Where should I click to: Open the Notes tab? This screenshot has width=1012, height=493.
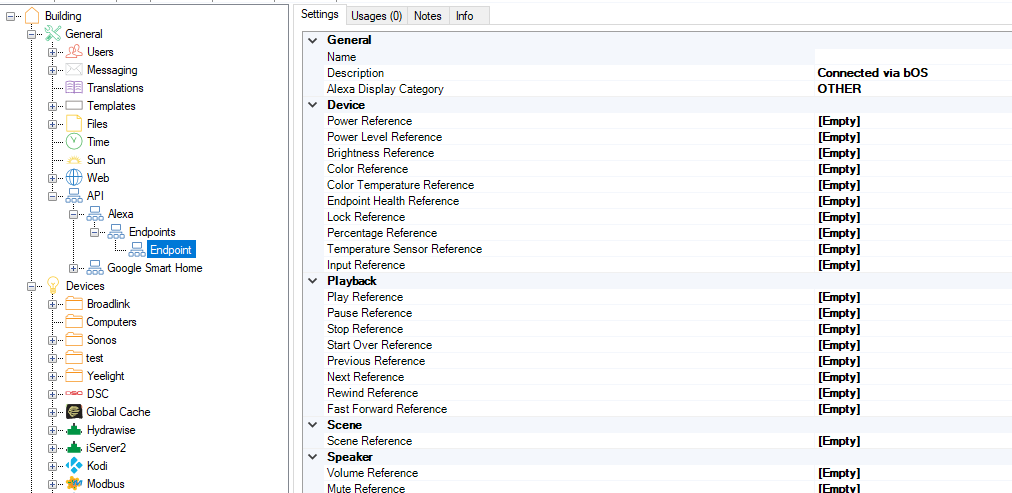tap(427, 16)
